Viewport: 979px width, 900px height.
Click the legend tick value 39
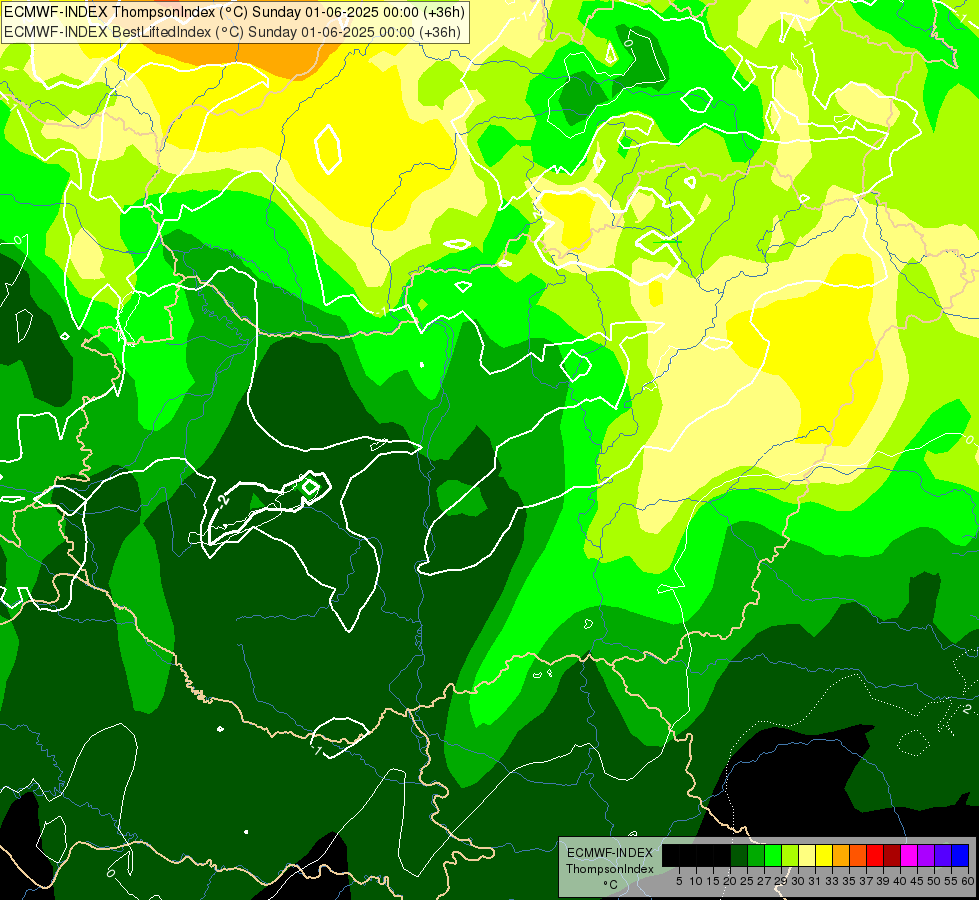click(x=883, y=881)
